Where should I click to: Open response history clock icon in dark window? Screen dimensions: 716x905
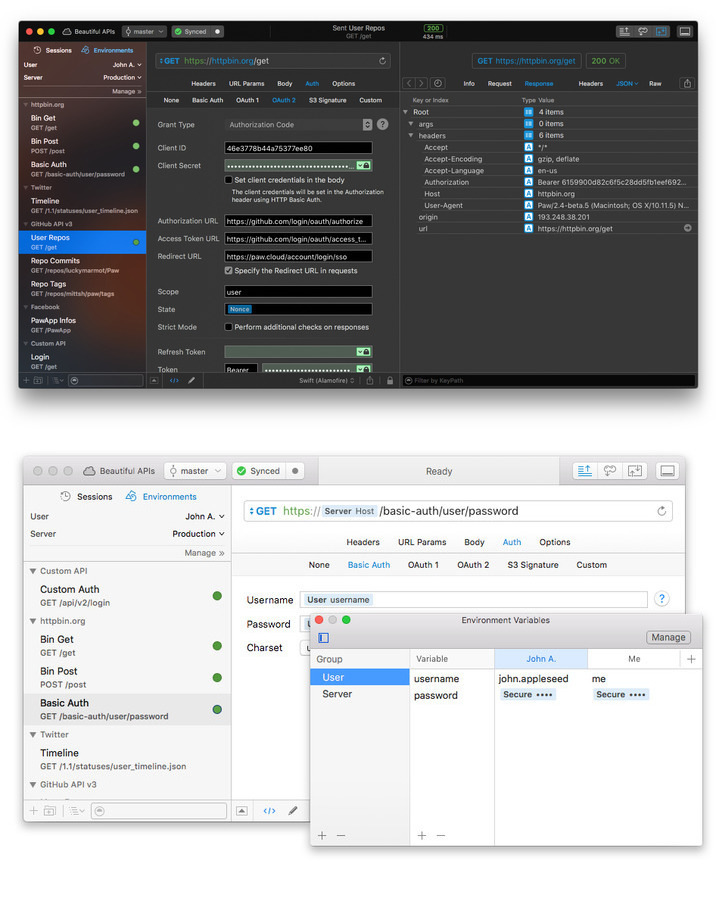[438, 83]
